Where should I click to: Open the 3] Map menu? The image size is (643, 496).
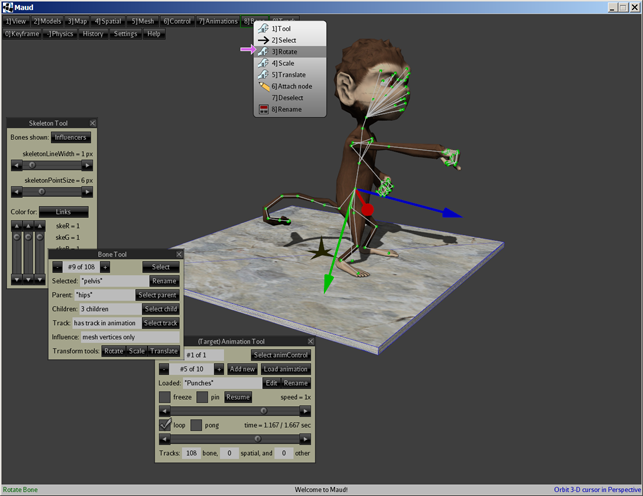pyautogui.click(x=77, y=21)
